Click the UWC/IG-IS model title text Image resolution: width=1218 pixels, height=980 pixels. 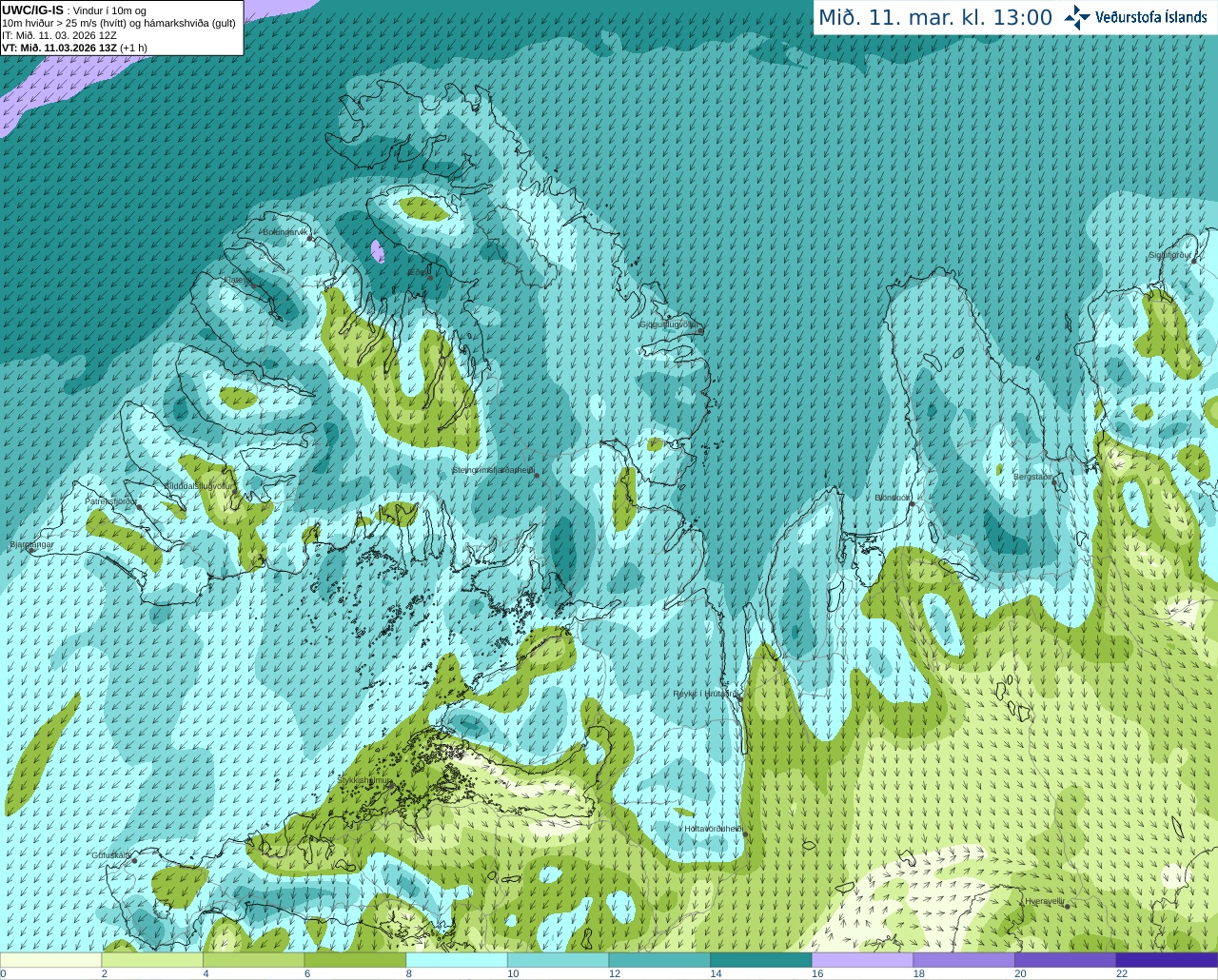click(33, 10)
